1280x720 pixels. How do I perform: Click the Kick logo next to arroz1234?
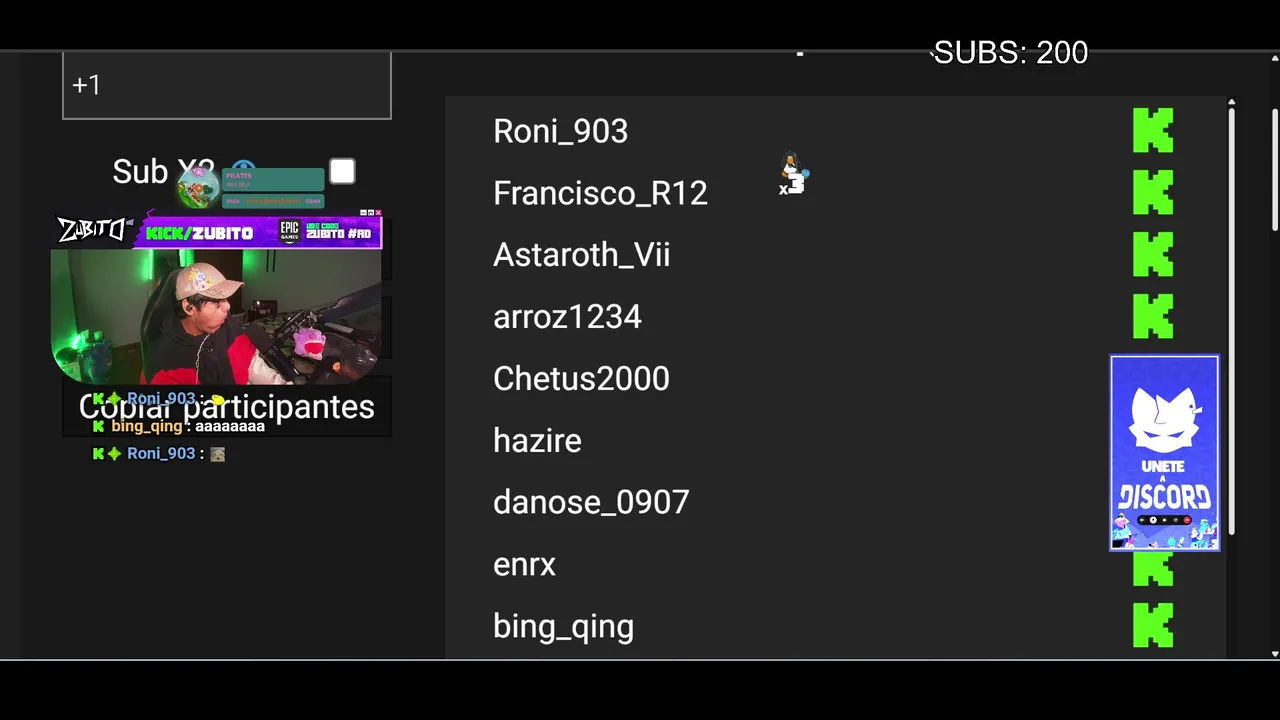click(1153, 317)
